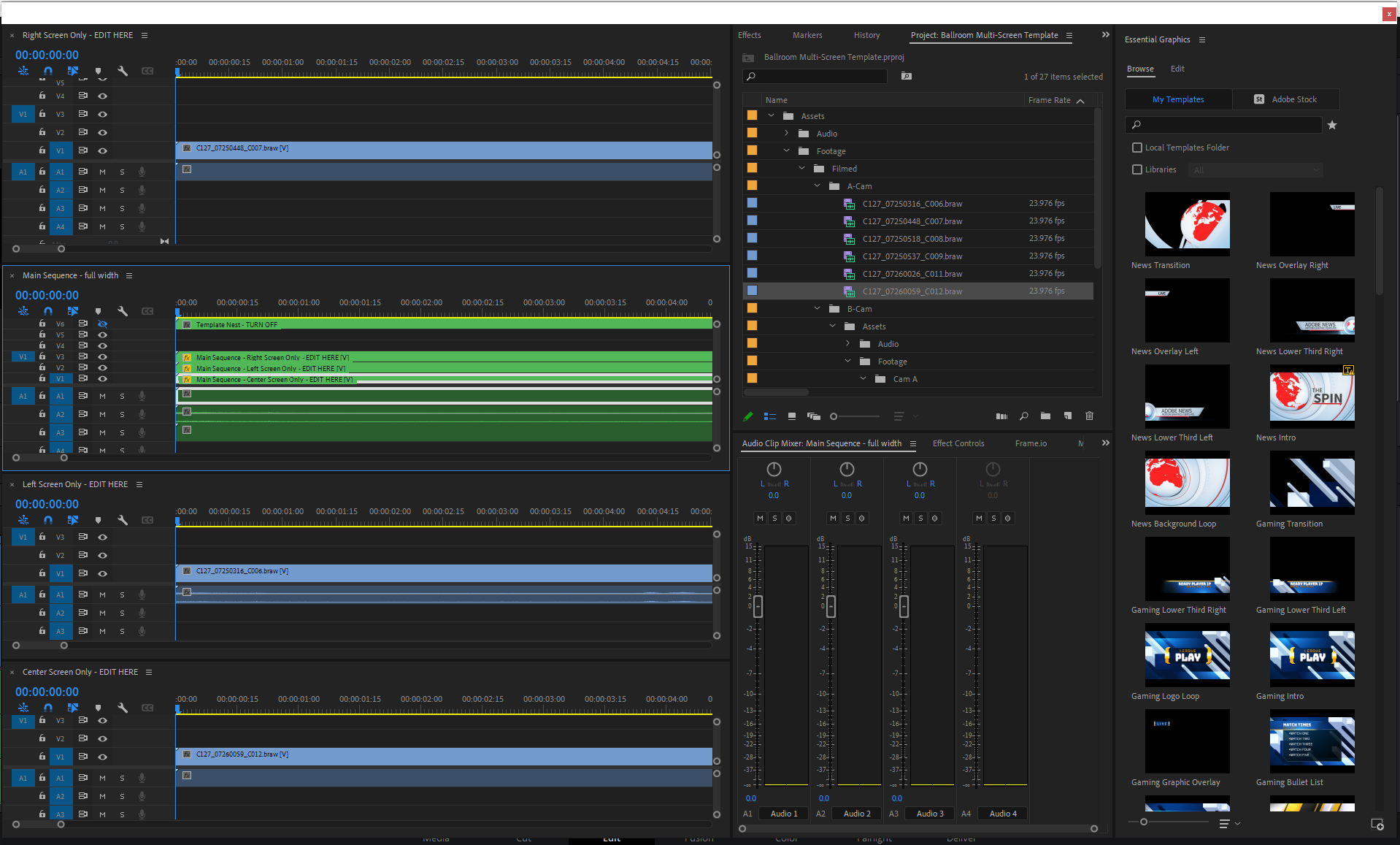Image resolution: width=1400 pixels, height=845 pixels.
Task: Switch to the Effects tab
Action: pos(749,35)
